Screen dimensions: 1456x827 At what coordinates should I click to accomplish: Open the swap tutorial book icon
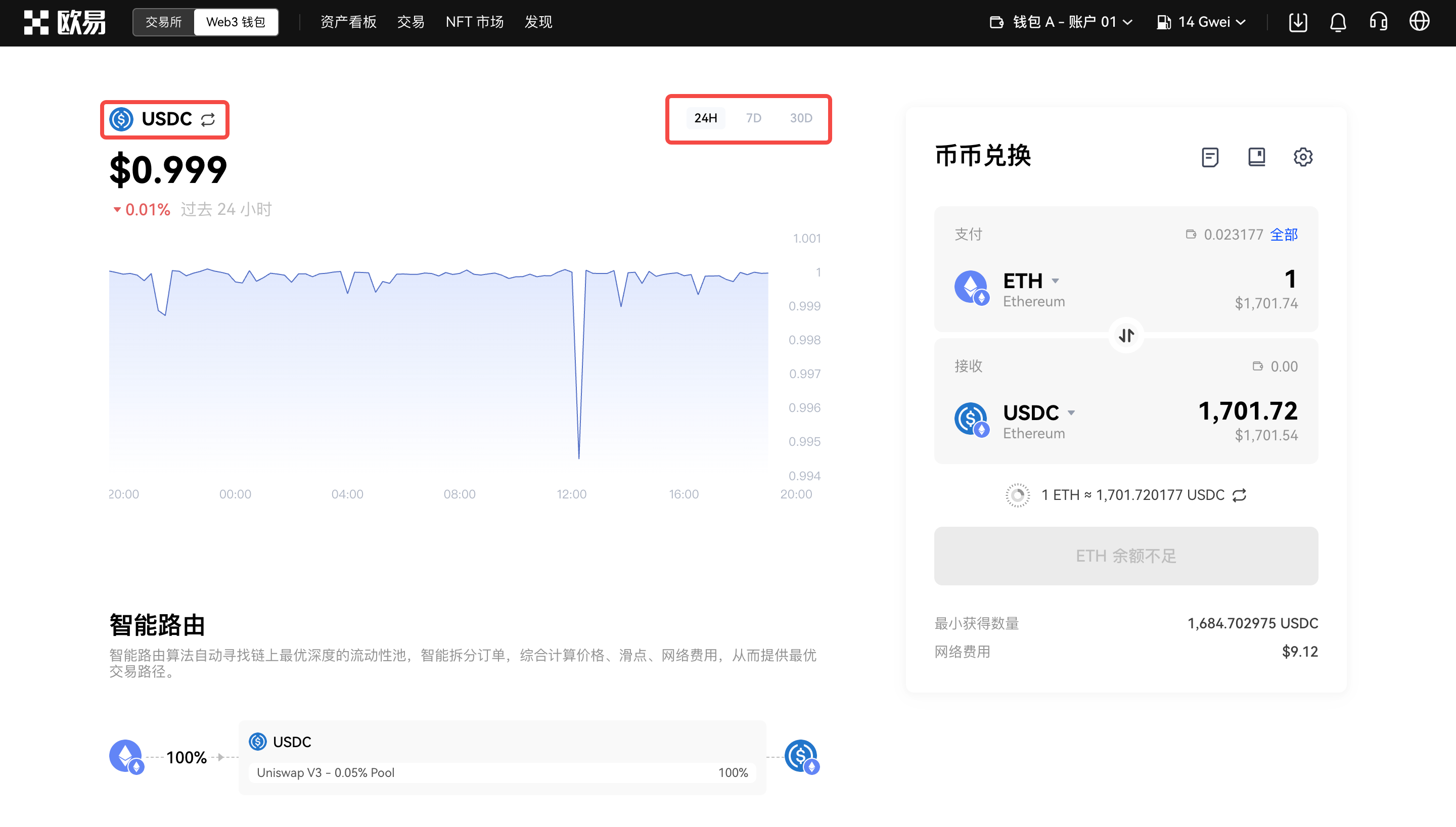point(1257,157)
